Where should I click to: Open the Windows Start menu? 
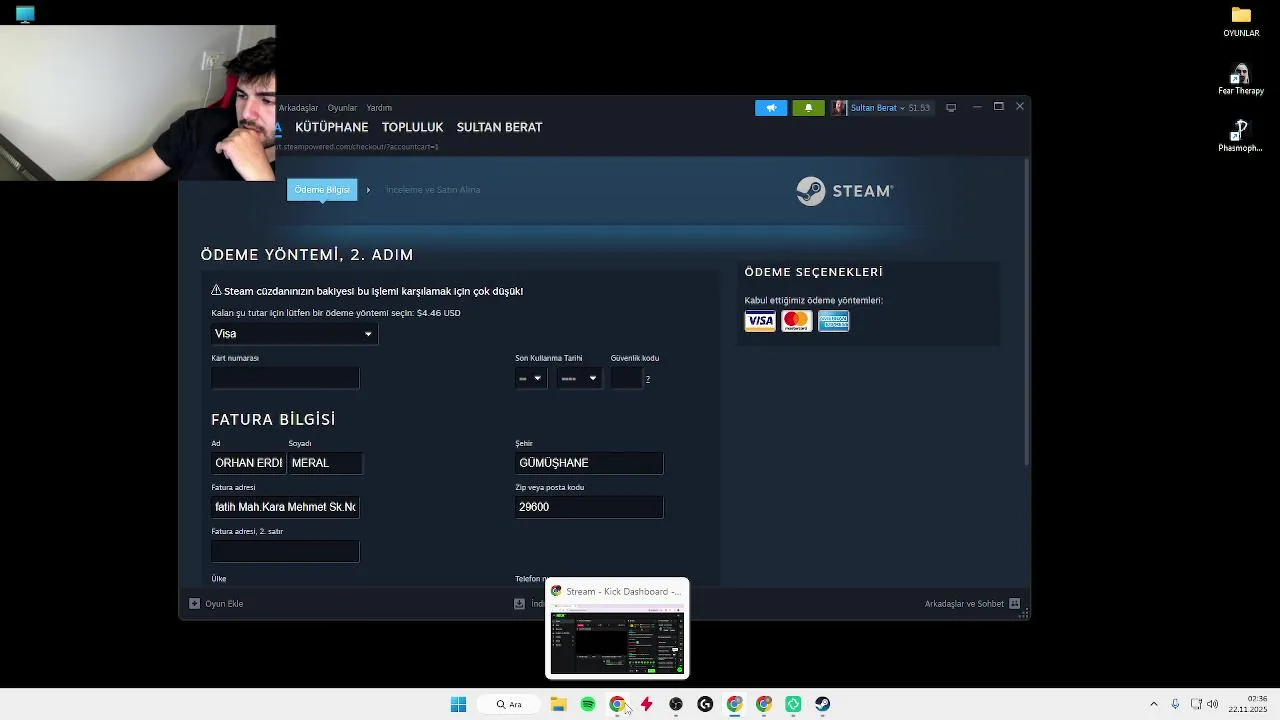coord(458,704)
